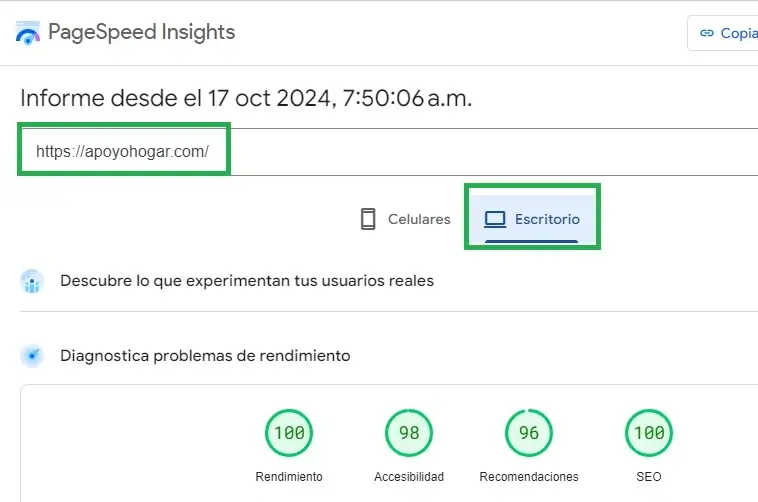Click the Recomendaciones score gauge showing 96
The height and width of the screenshot is (502, 758).
pos(529,433)
